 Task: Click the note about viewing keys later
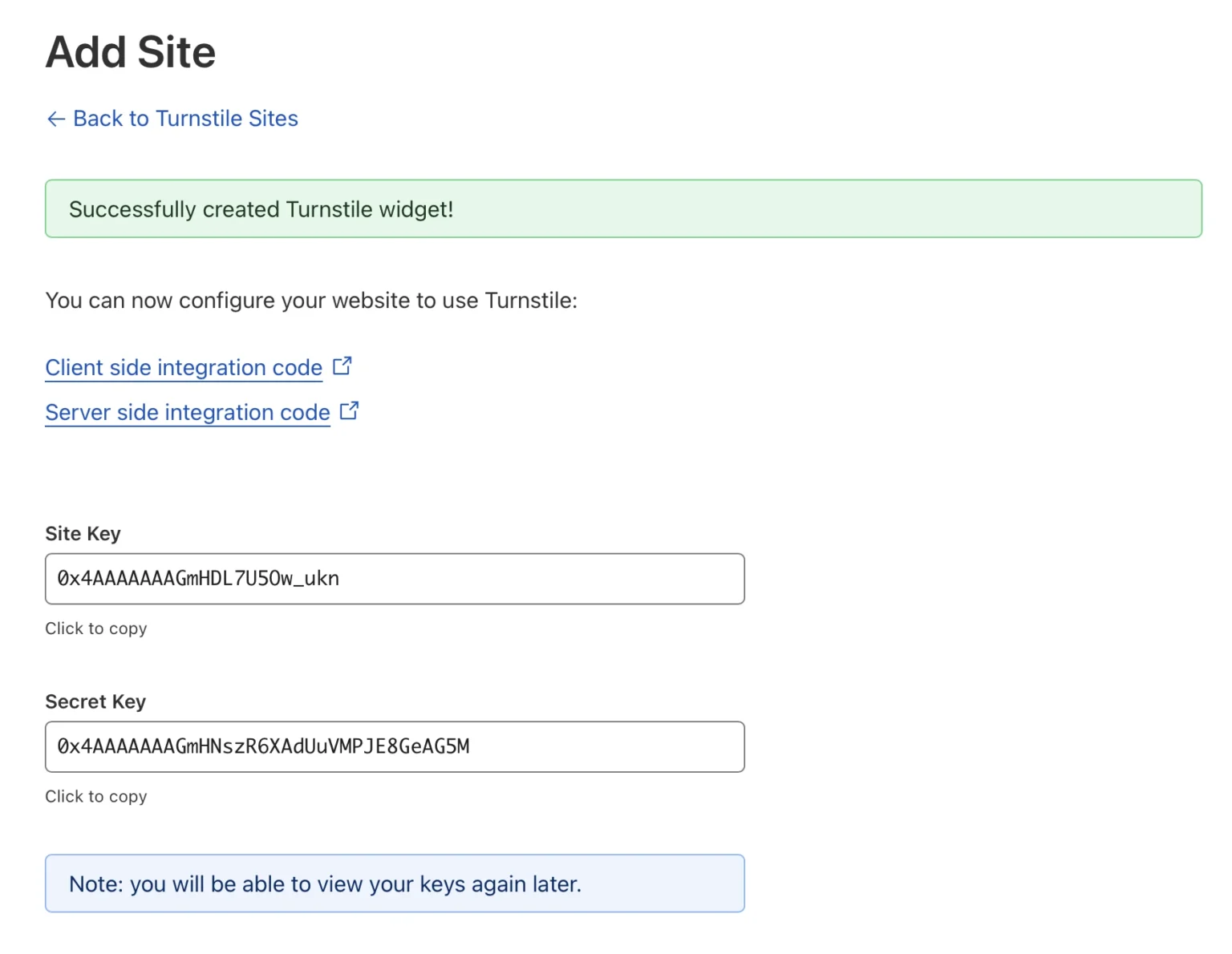click(x=395, y=883)
